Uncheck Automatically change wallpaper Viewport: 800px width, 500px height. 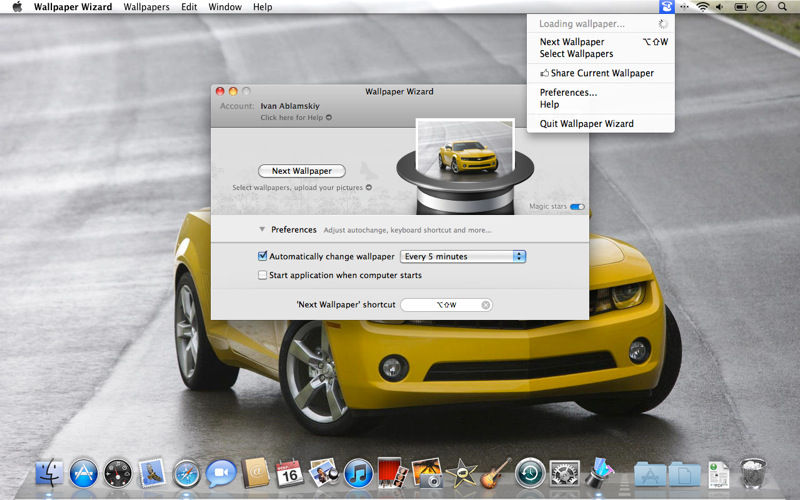(262, 256)
